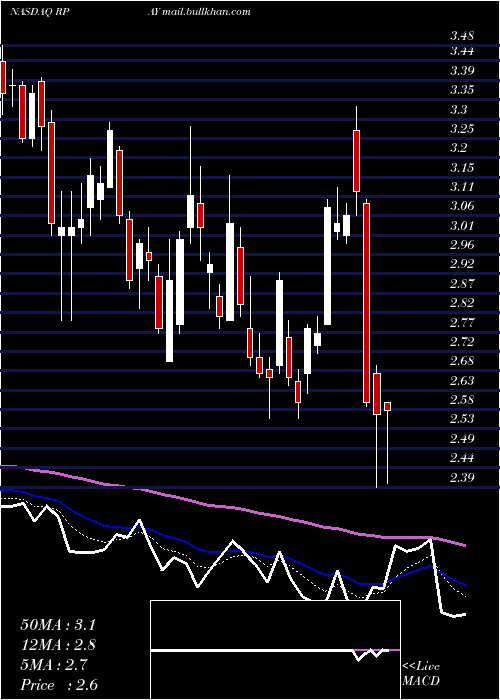This screenshot has width=500, height=700.
Task: Click the Price : 2.6 legend entry
Action: coord(59,685)
